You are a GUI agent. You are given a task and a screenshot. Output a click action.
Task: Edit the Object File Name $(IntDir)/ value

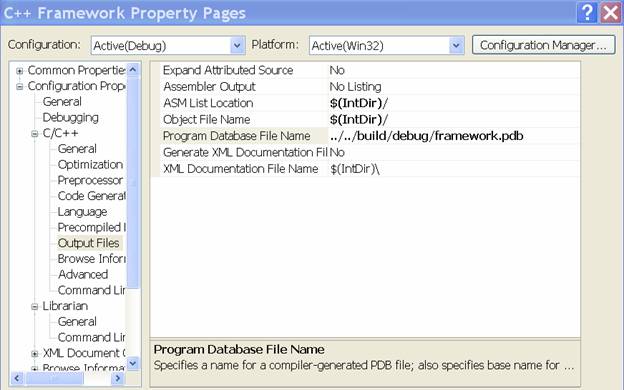click(359, 119)
